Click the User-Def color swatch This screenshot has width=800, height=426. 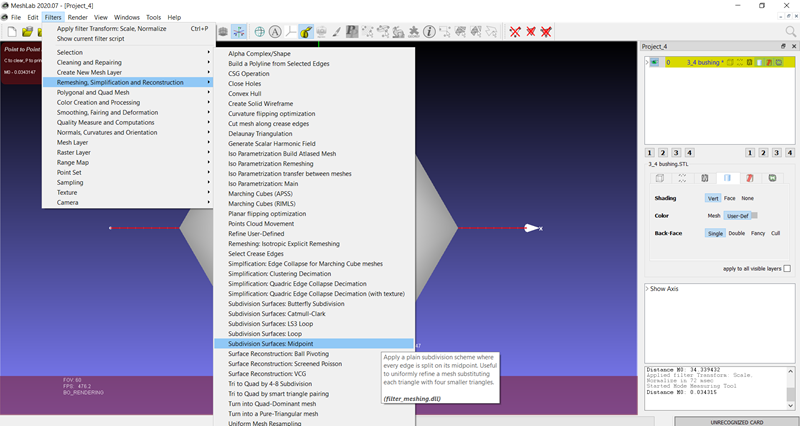pyautogui.click(x=754, y=215)
